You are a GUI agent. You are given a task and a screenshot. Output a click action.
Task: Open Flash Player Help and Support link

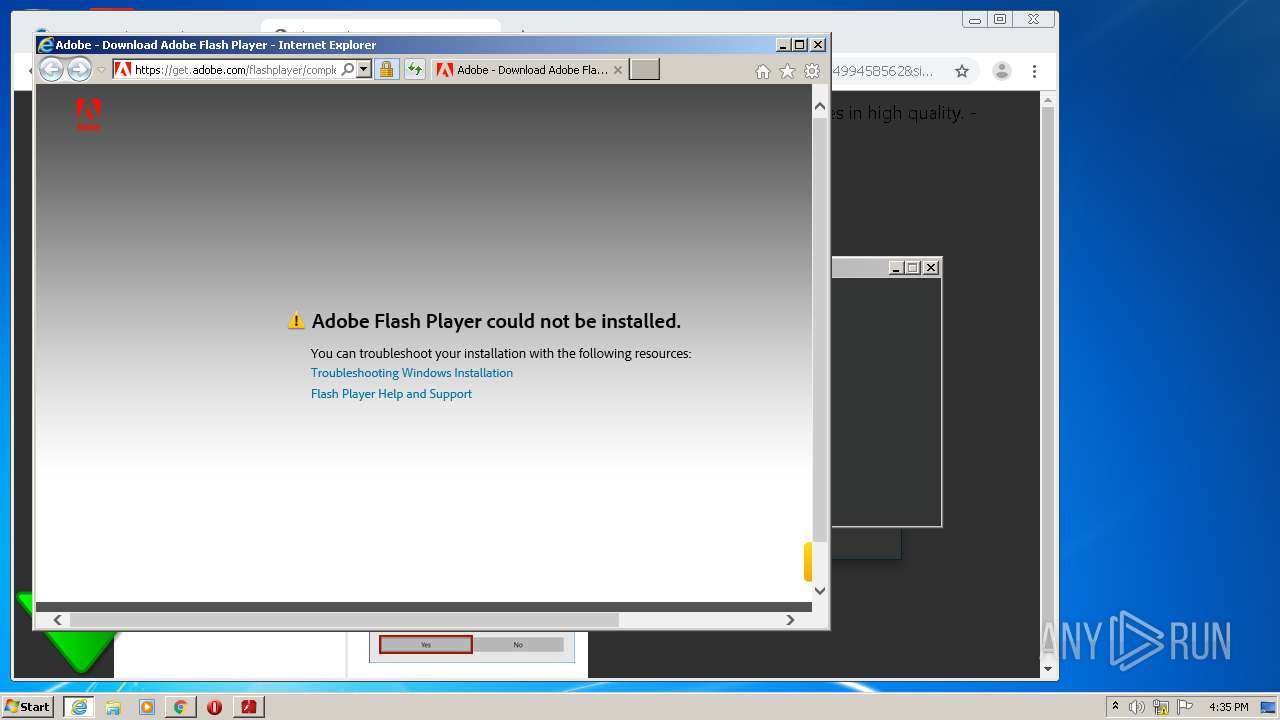click(x=391, y=394)
